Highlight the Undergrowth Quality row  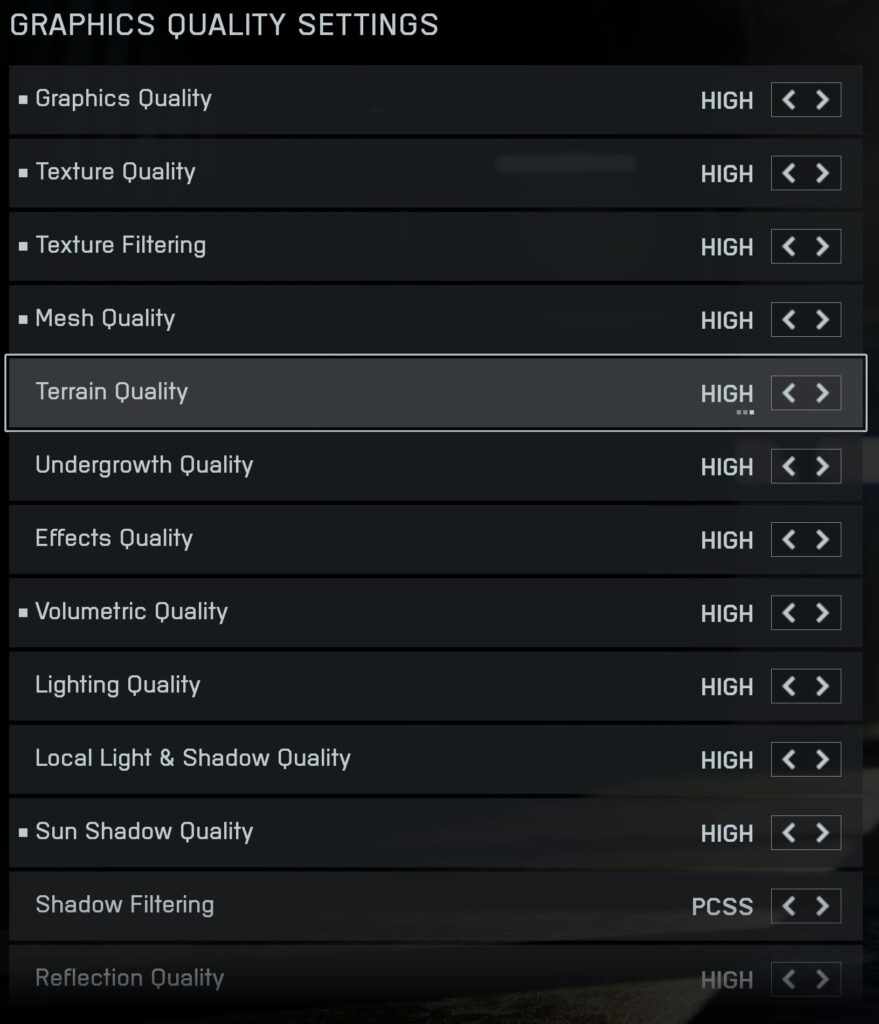400,466
